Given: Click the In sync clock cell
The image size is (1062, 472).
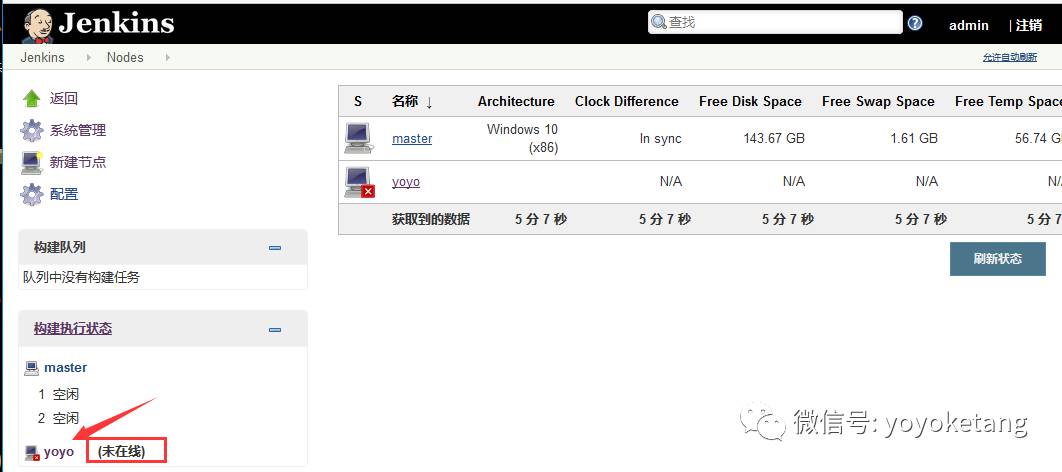Looking at the screenshot, I should point(660,138).
